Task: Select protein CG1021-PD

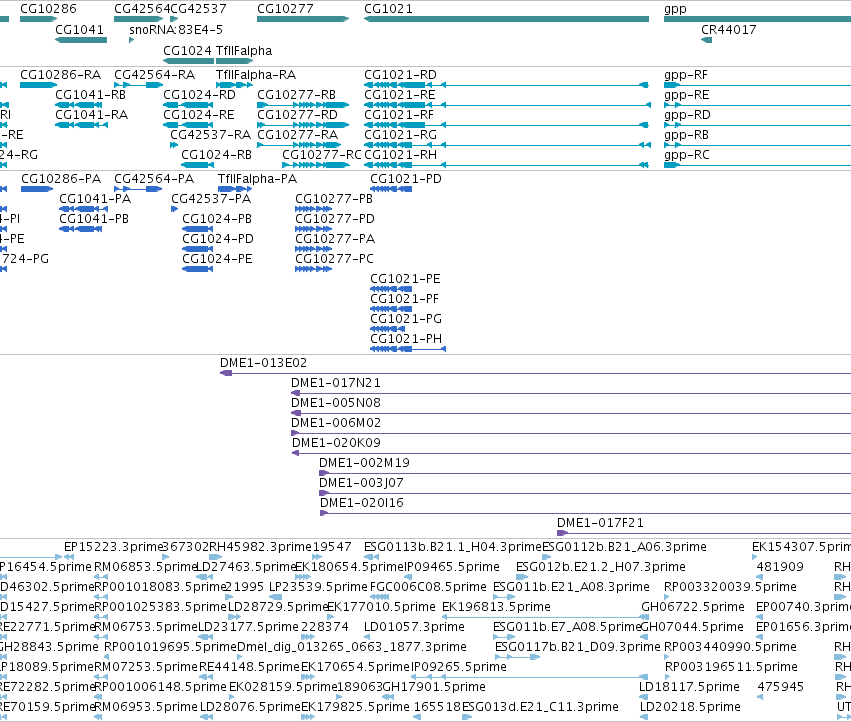Action: (x=405, y=179)
